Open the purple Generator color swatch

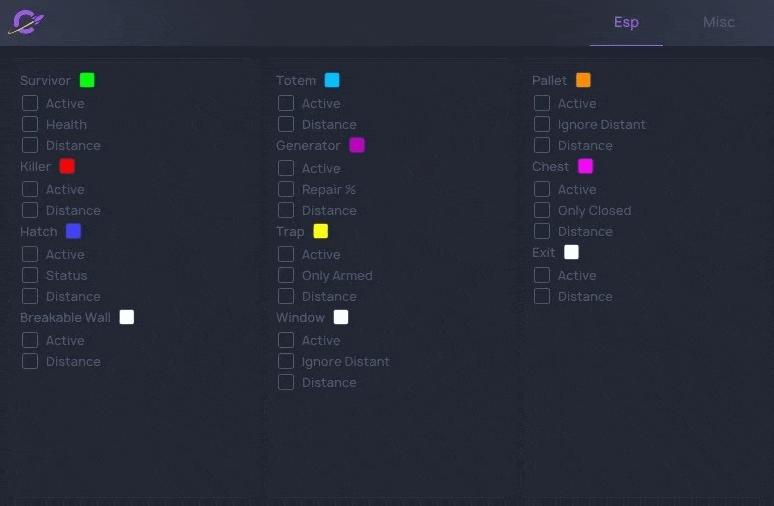point(357,145)
